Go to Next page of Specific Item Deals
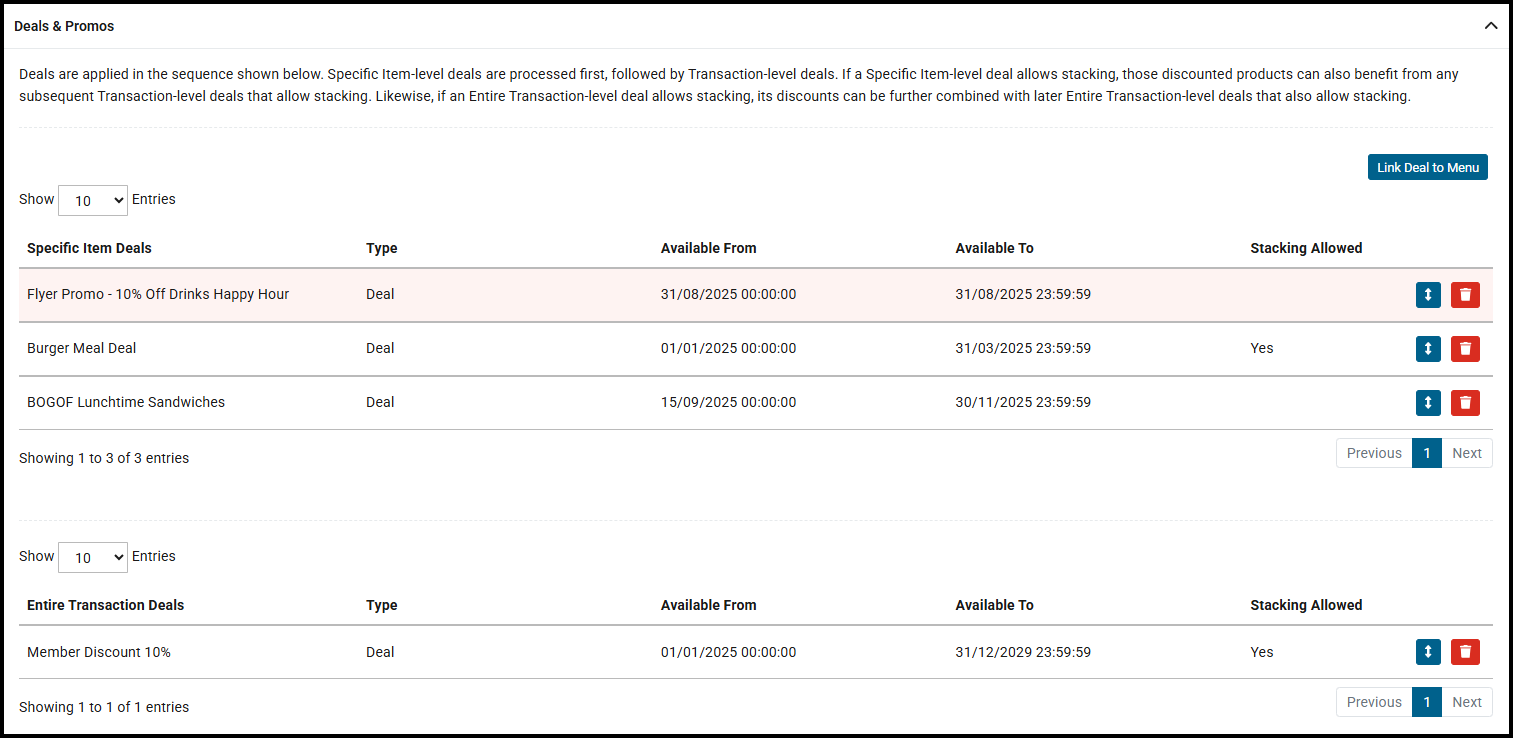Image resolution: width=1513 pixels, height=738 pixels. (x=1466, y=453)
